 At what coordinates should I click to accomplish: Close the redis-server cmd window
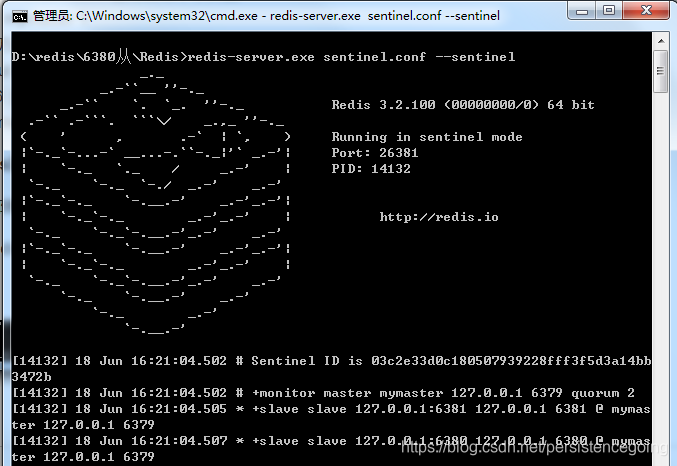pyautogui.click(x=646, y=10)
